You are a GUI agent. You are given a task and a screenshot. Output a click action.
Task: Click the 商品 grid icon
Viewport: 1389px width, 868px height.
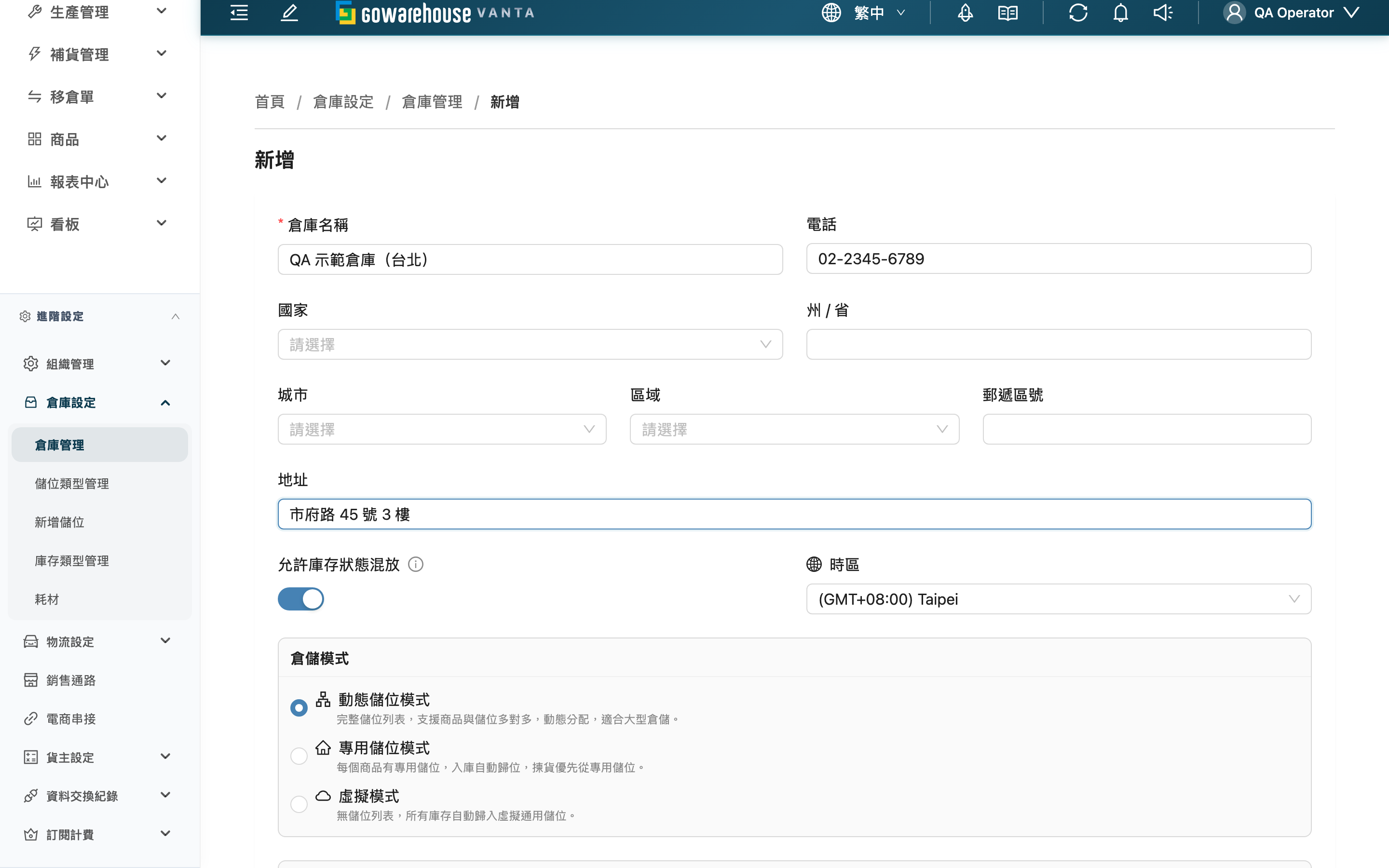click(x=34, y=139)
